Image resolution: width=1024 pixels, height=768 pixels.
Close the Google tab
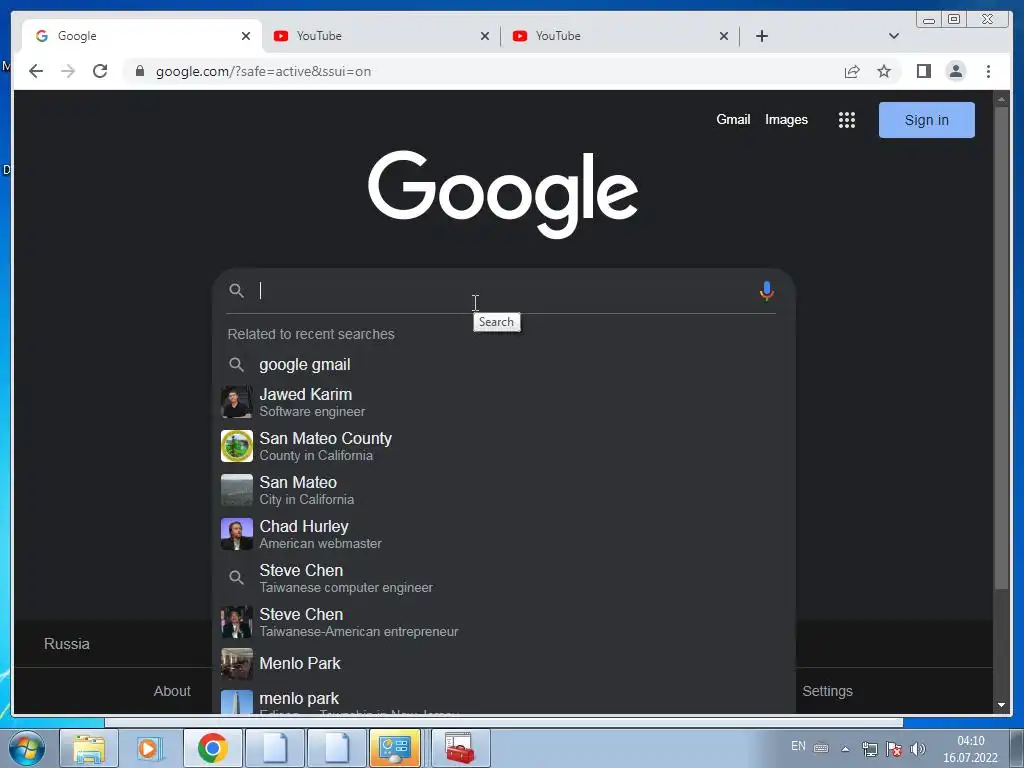[x=246, y=36]
